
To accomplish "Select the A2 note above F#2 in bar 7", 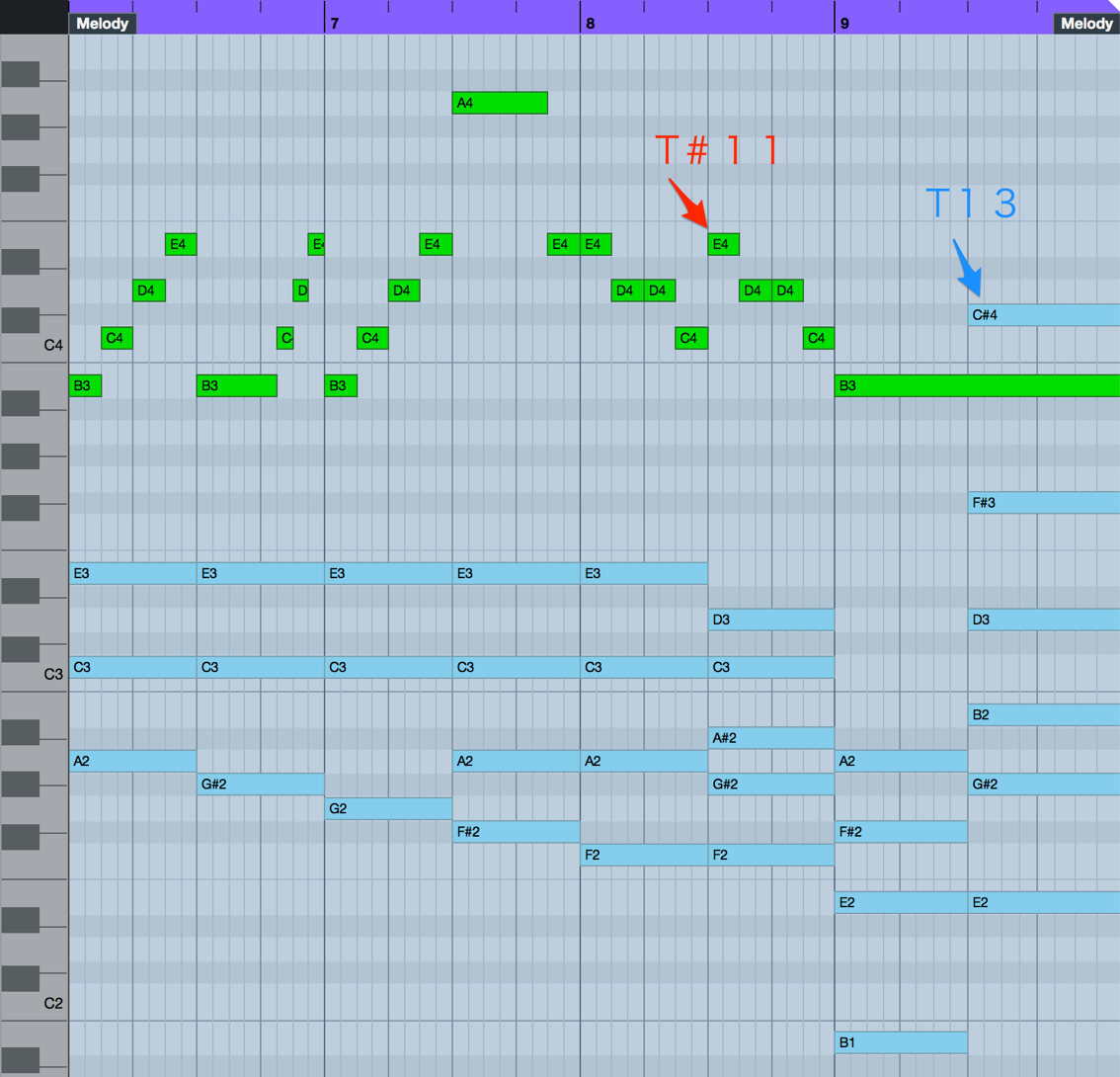I will pyautogui.click(x=516, y=761).
